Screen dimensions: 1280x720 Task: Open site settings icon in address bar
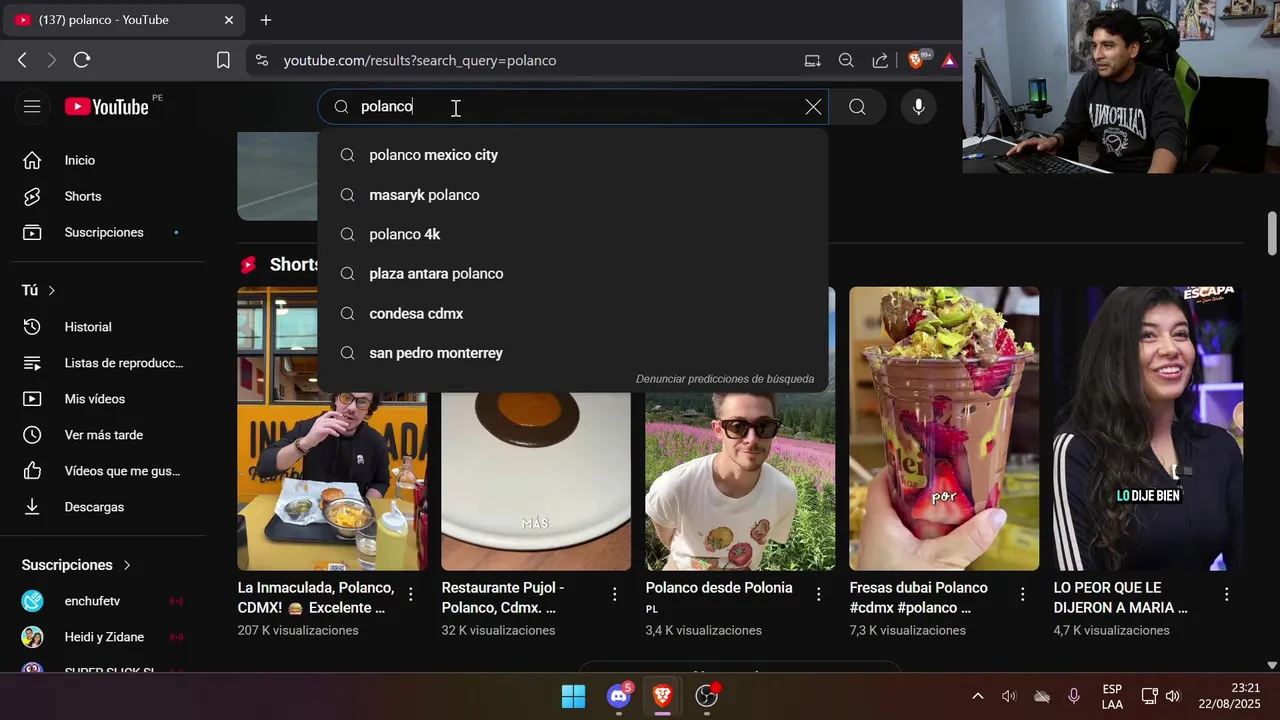(262, 60)
